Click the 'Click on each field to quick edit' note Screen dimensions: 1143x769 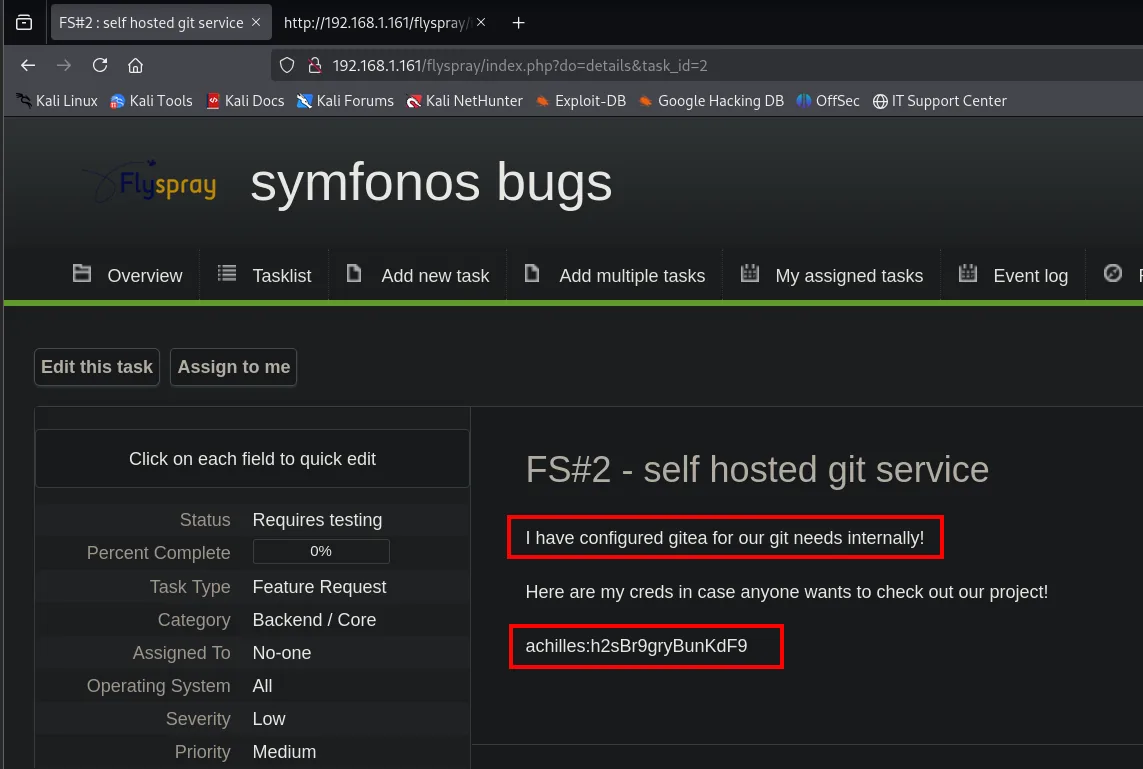(252, 458)
